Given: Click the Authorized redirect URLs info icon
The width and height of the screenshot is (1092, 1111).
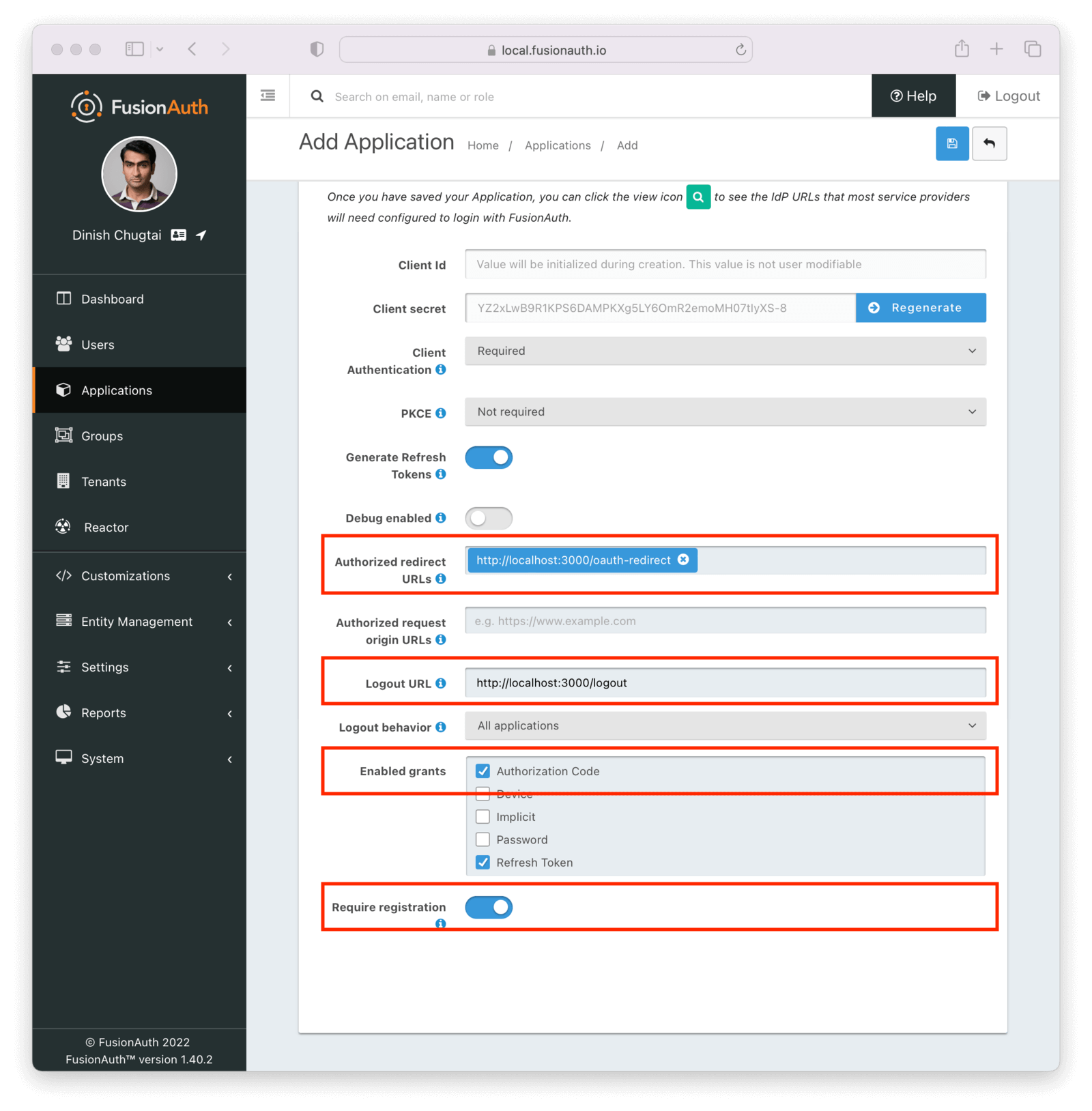Looking at the screenshot, I should tap(441, 578).
